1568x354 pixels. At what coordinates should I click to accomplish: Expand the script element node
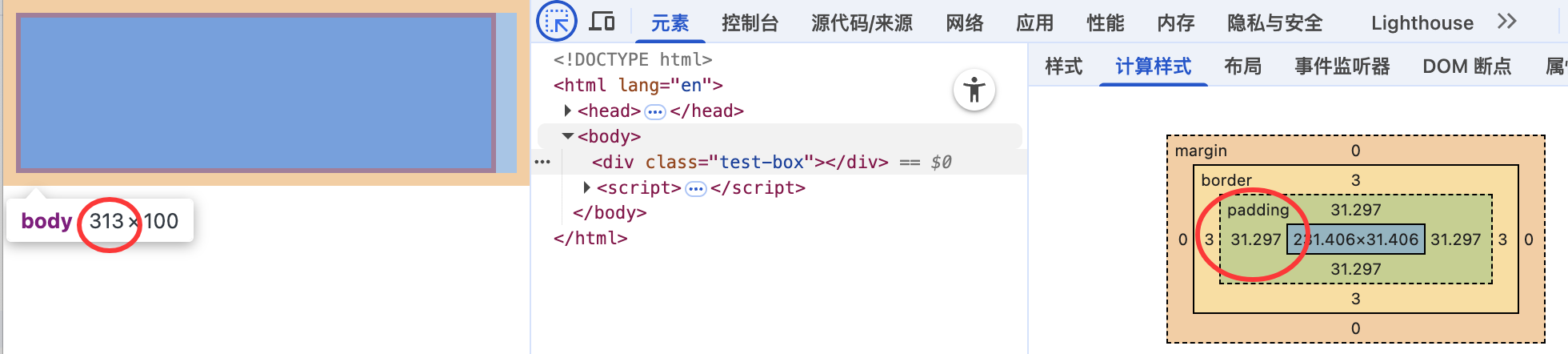tap(586, 187)
